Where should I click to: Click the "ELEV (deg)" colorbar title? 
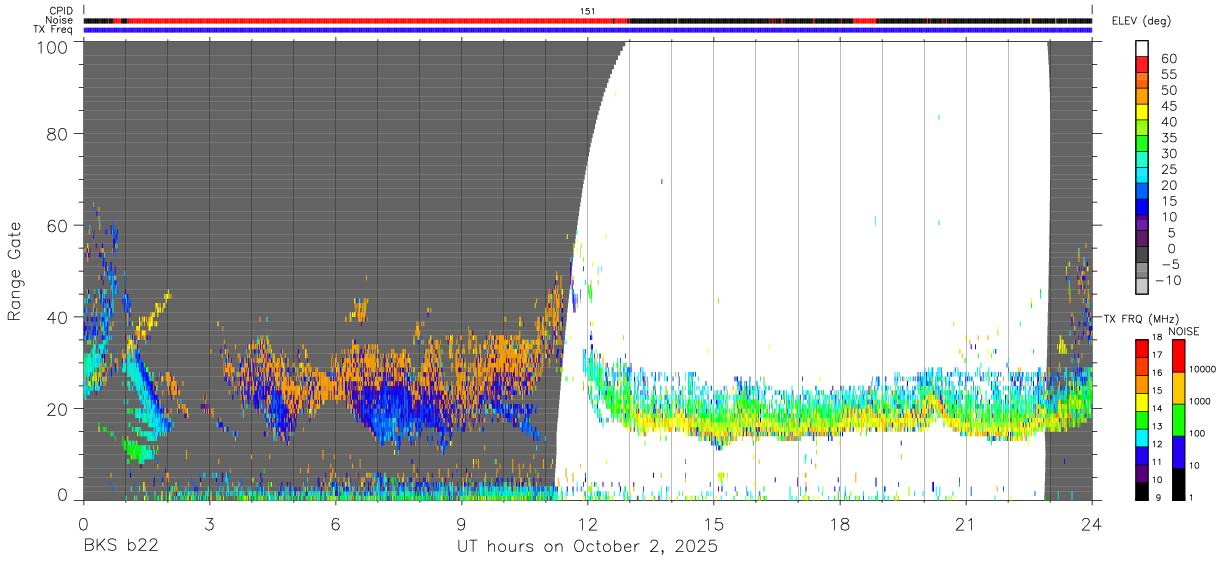(1141, 21)
